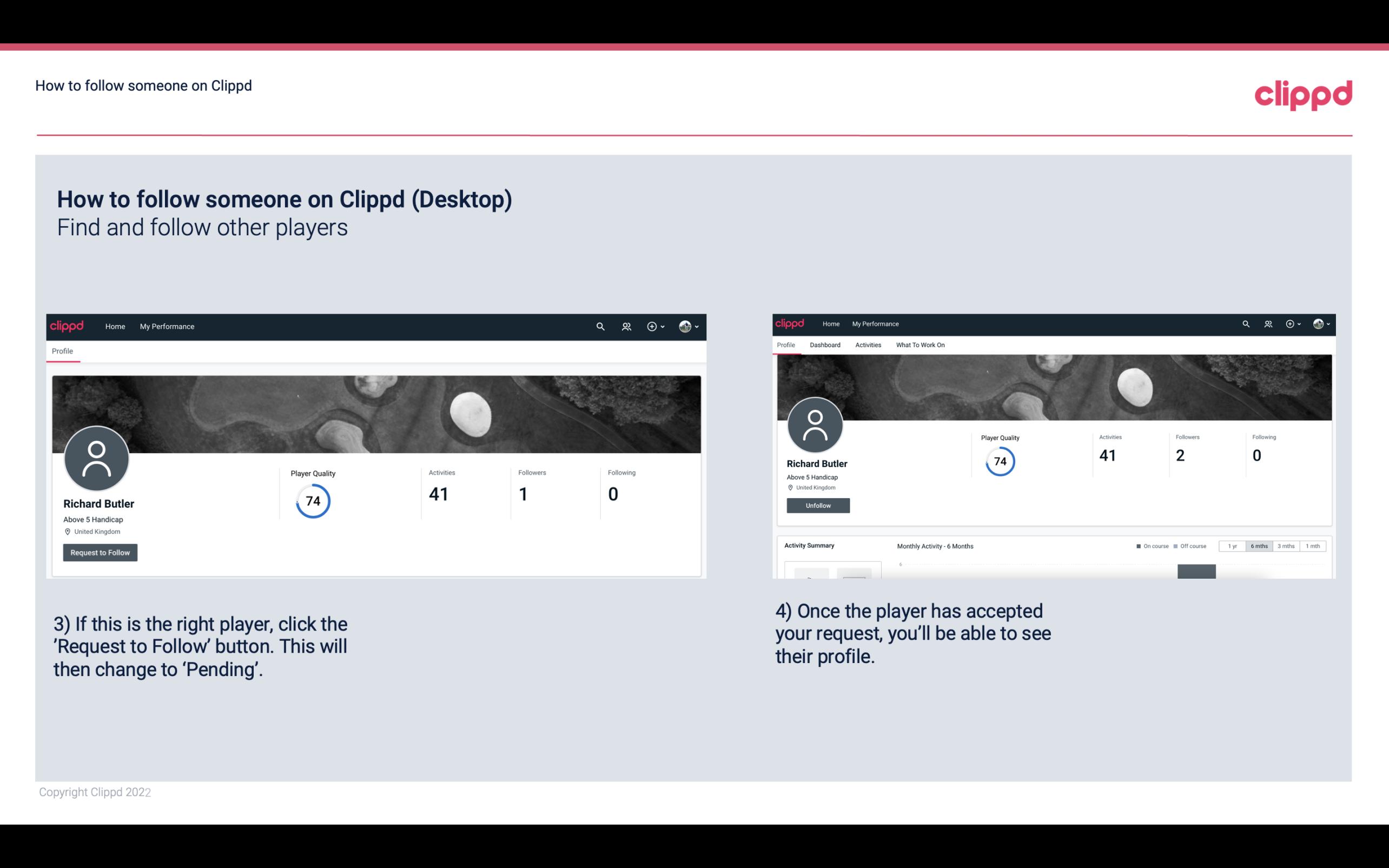This screenshot has width=1389, height=868.
Task: Toggle the '6 mths' activity filter button
Action: (1257, 546)
